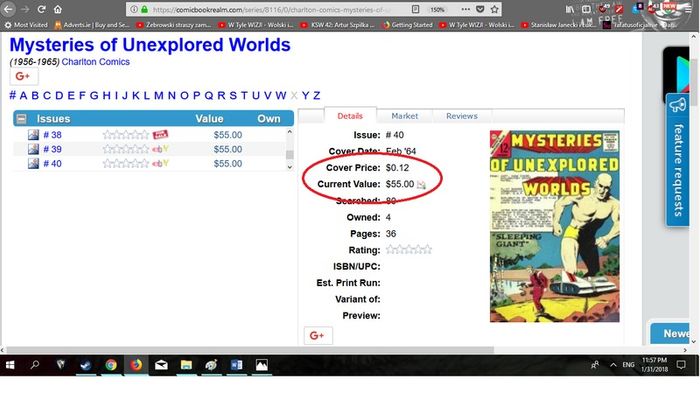Click the issues list down arrow

[x=289, y=167]
